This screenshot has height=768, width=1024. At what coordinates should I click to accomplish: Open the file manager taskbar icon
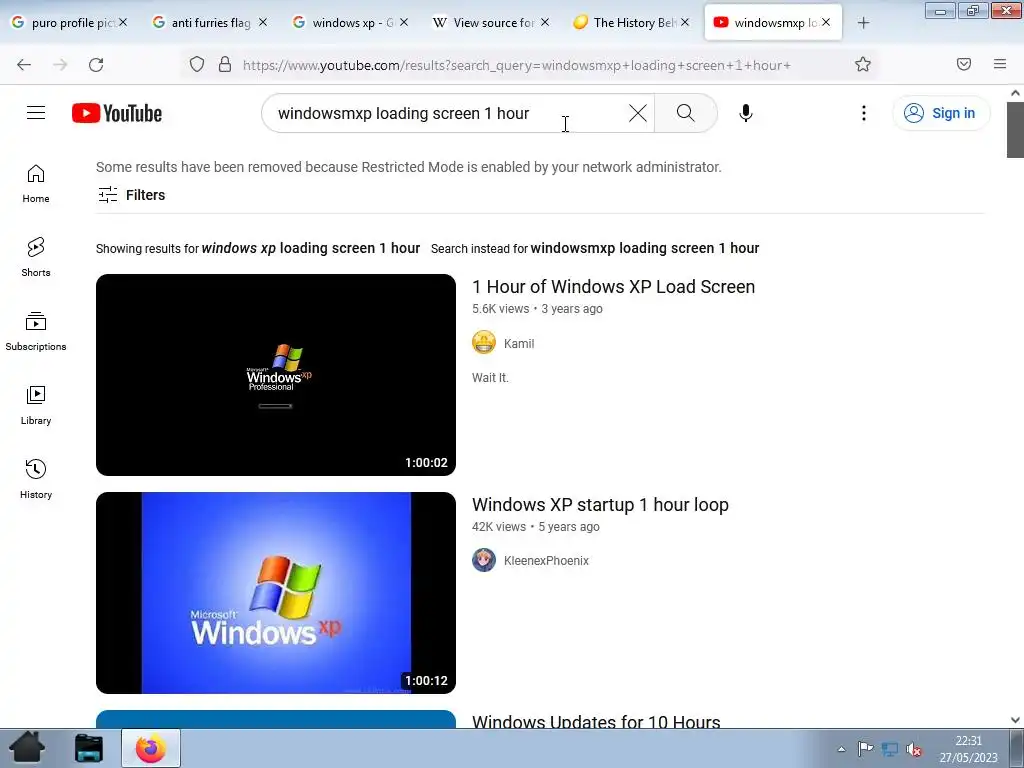click(x=89, y=748)
